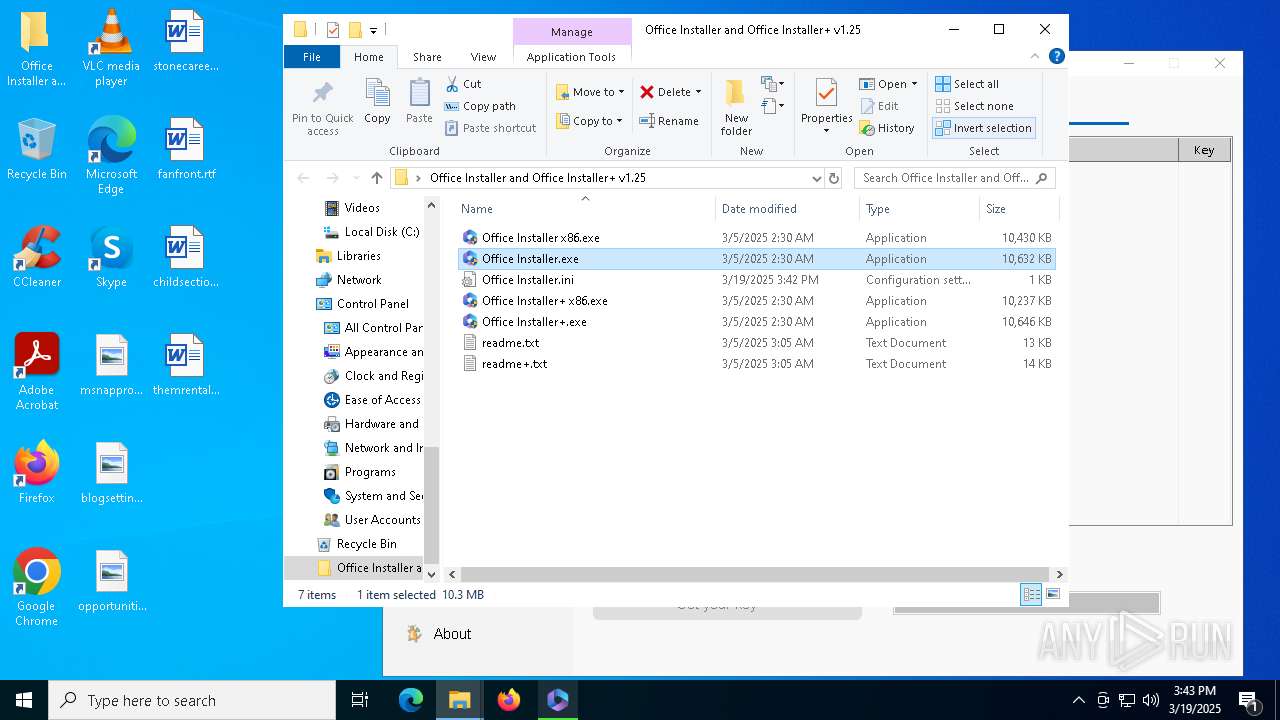Image resolution: width=1280 pixels, height=720 pixels.
Task: Open the Move to dropdown
Action: click(x=590, y=92)
